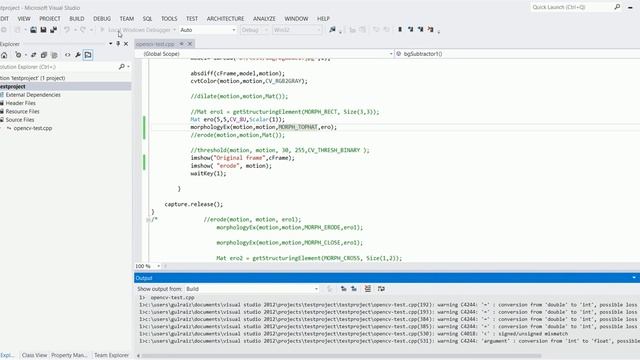Select the testproject project node
640x360 pixels.
(x=65, y=87)
